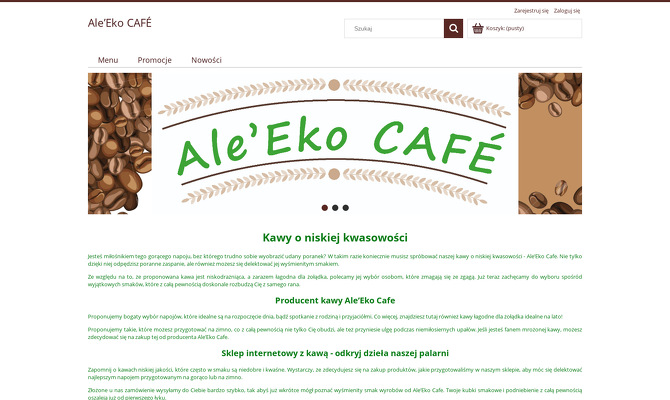The height and width of the screenshot is (400, 670).
Task: Select the second slider dot
Action: [335, 208]
